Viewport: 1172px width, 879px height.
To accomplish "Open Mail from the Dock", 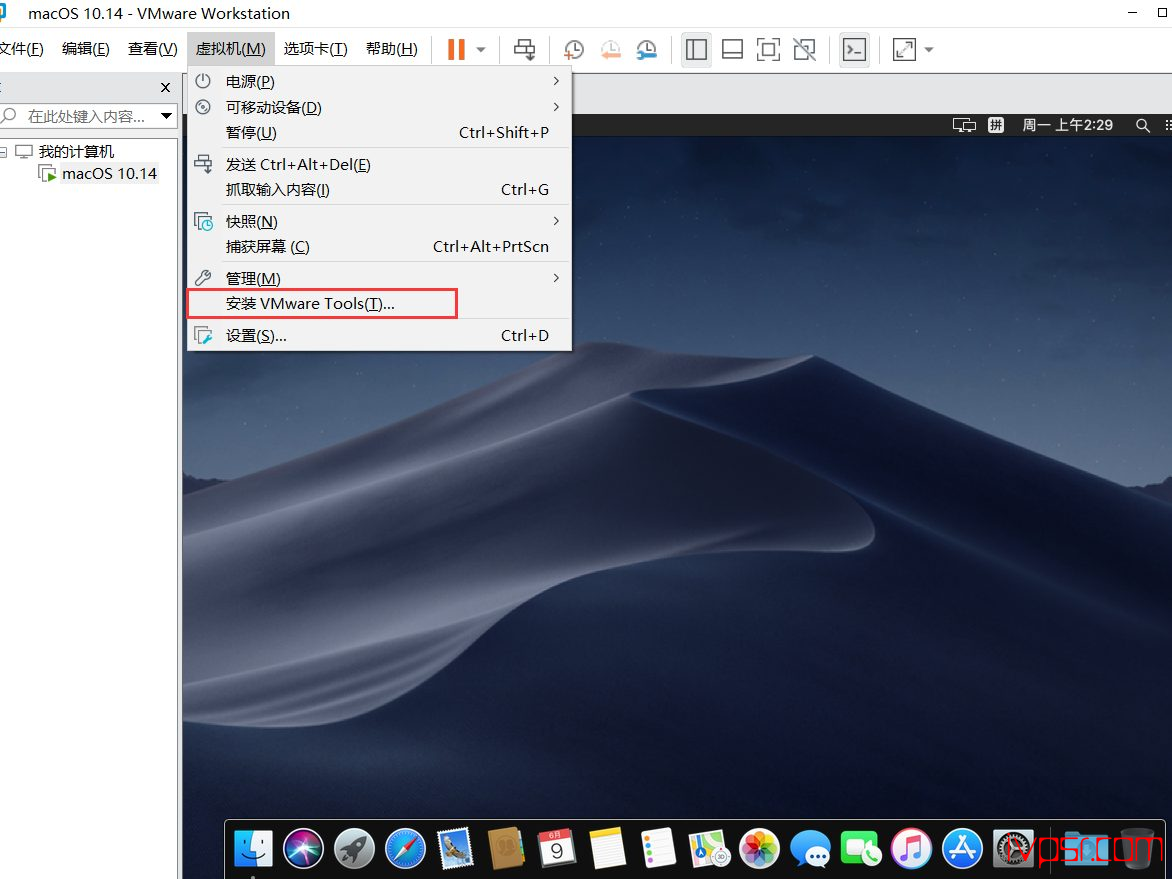I will (x=455, y=849).
